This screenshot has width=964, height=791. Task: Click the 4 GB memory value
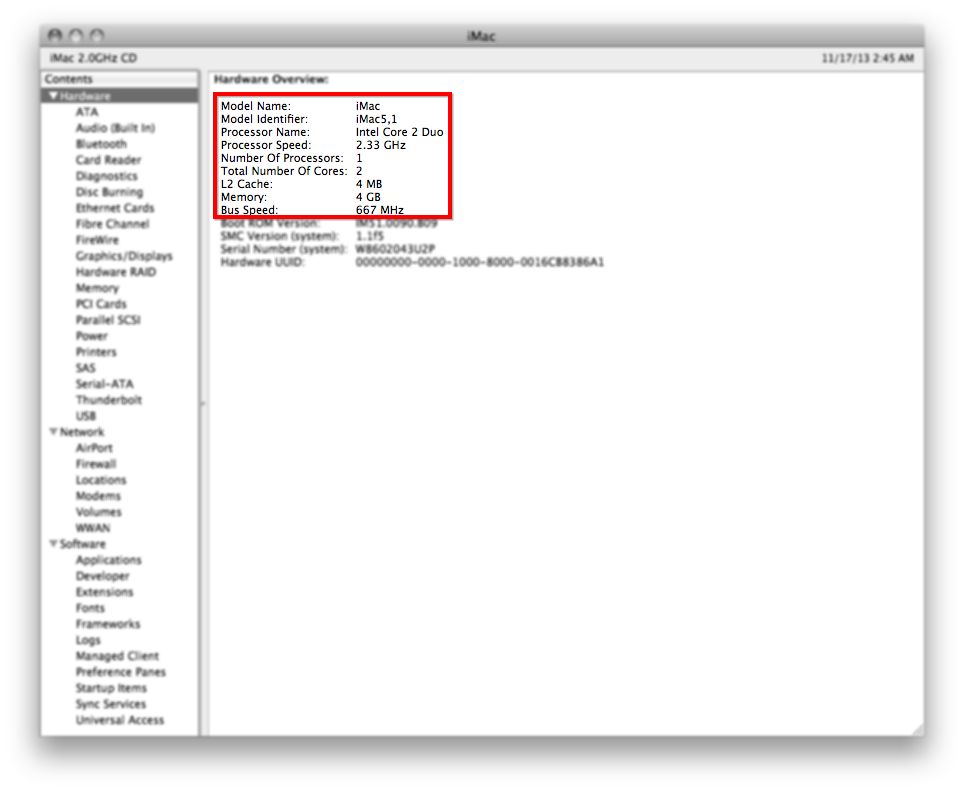point(368,197)
